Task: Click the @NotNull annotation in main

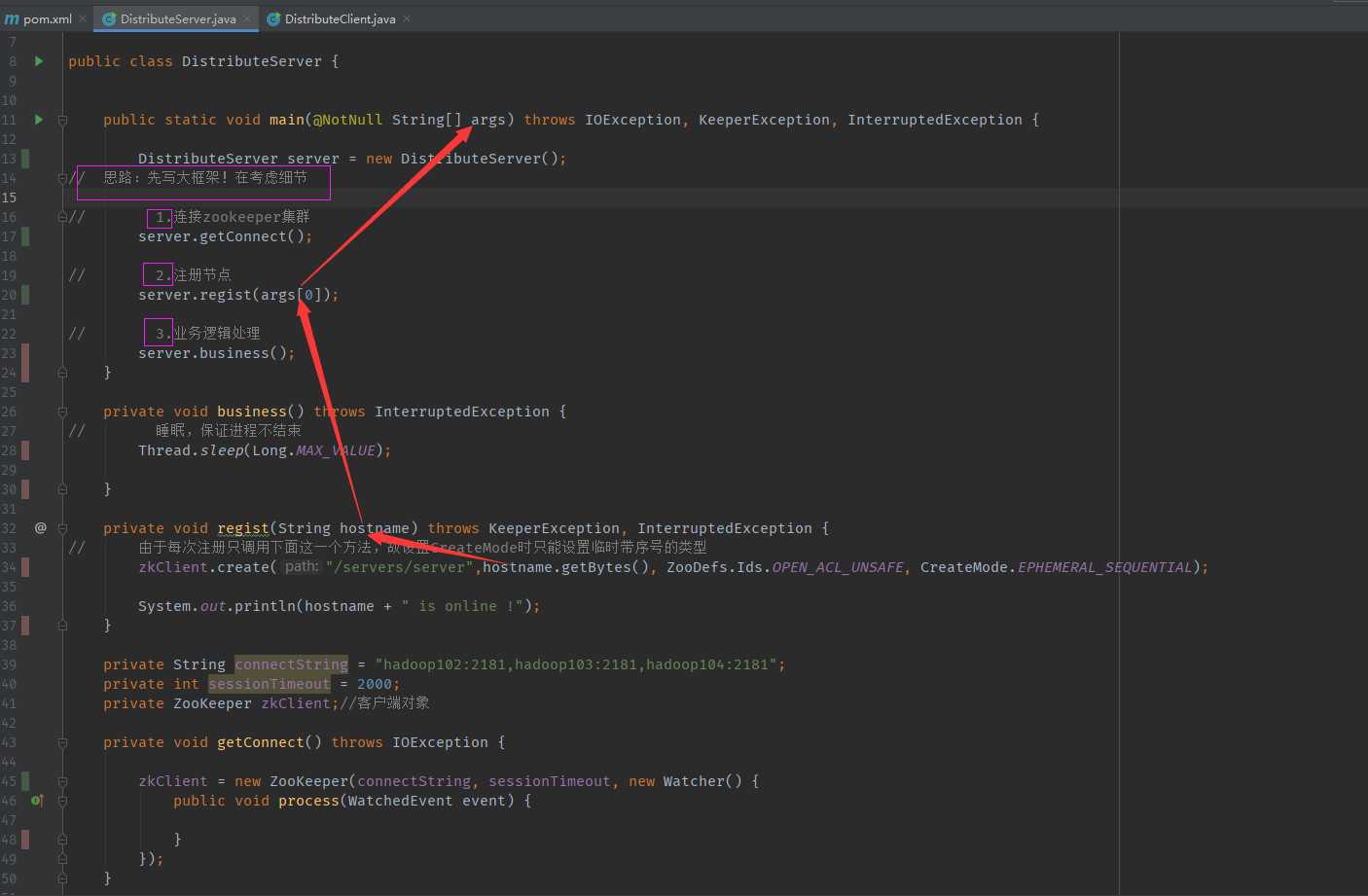Action: coord(347,119)
